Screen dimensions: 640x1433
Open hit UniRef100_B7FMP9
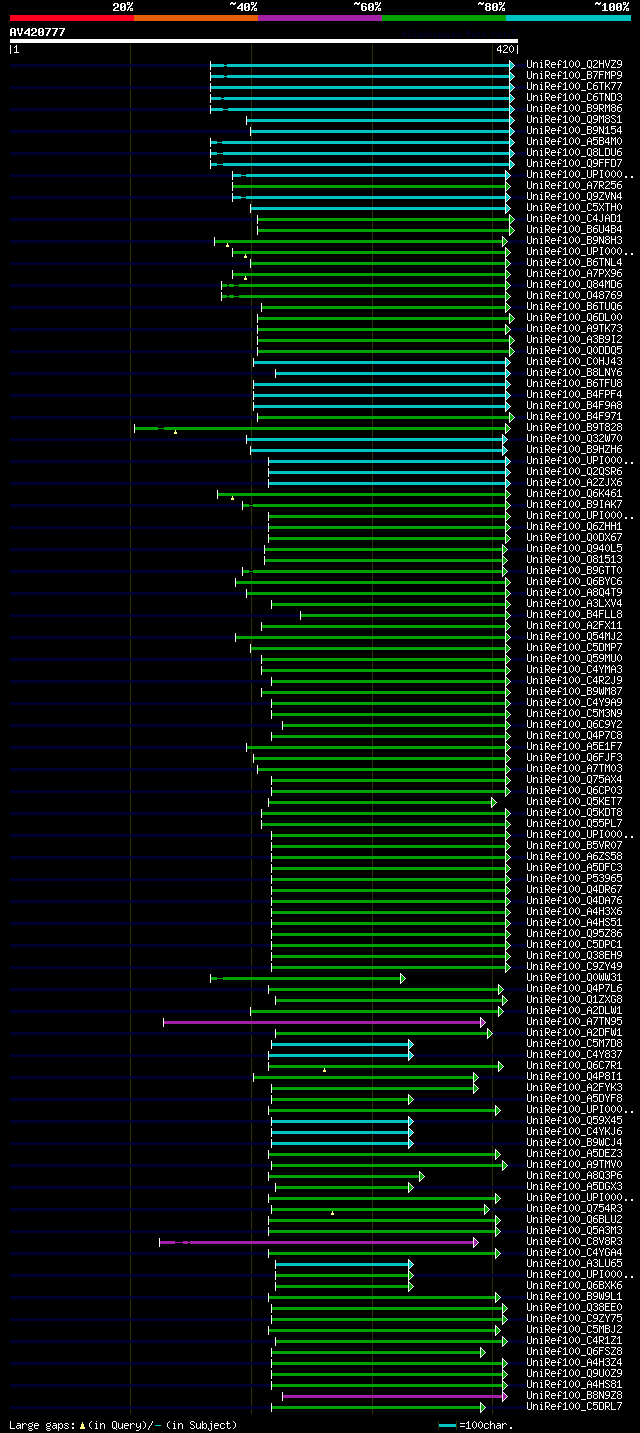tap(574, 76)
